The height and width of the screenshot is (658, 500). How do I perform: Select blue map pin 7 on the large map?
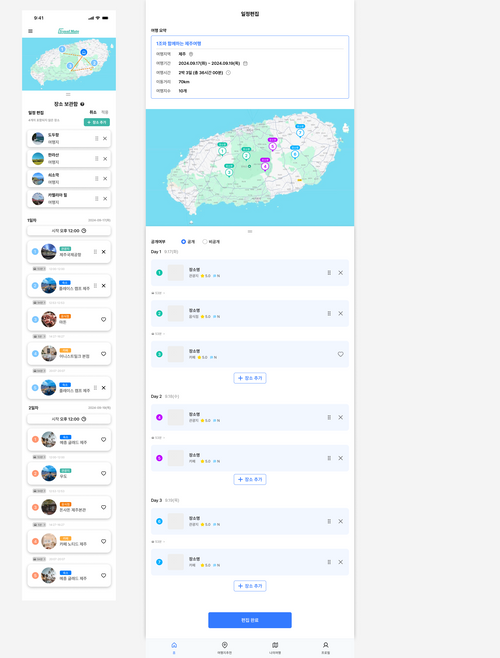pos(300,132)
